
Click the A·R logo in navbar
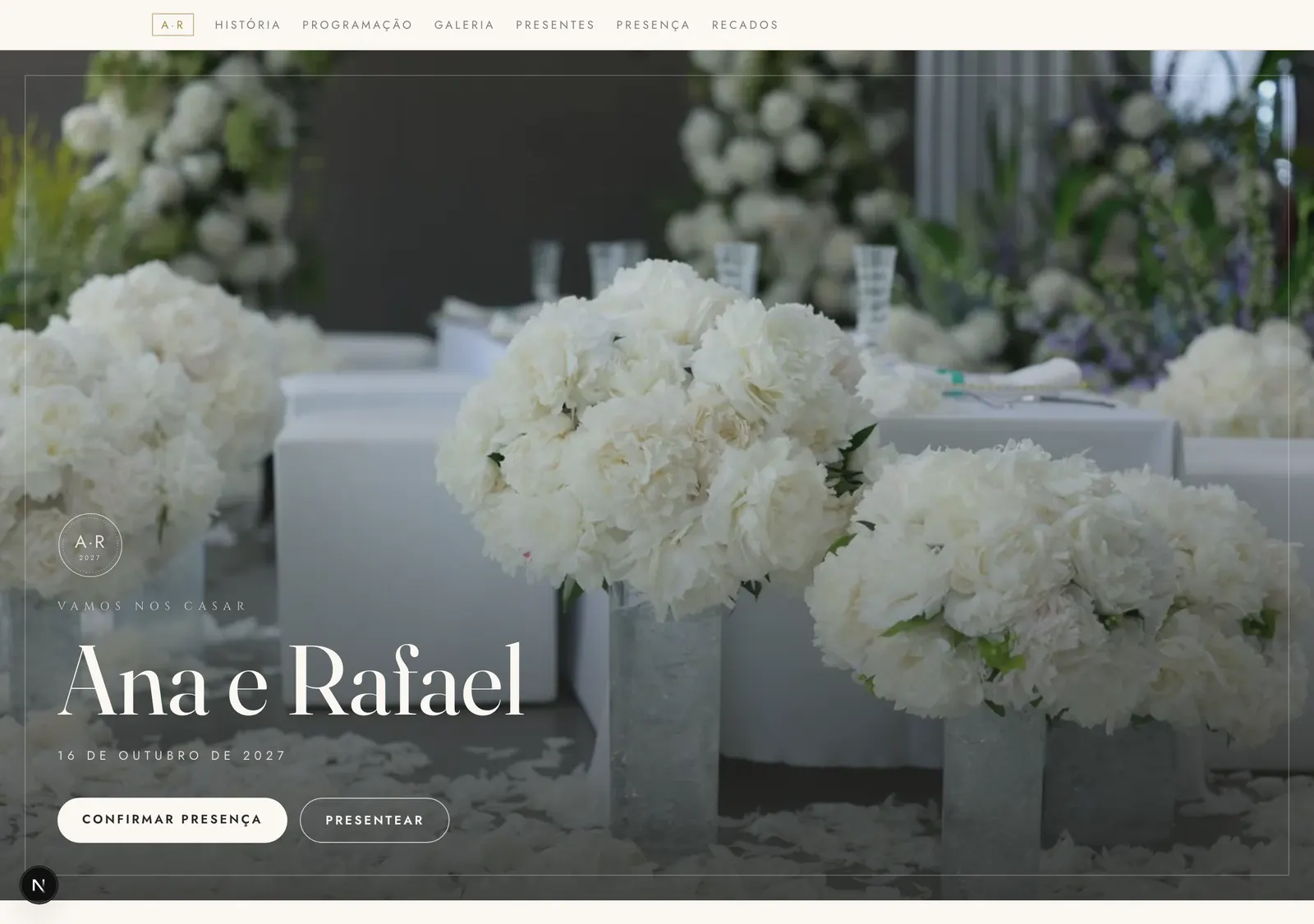tap(173, 25)
